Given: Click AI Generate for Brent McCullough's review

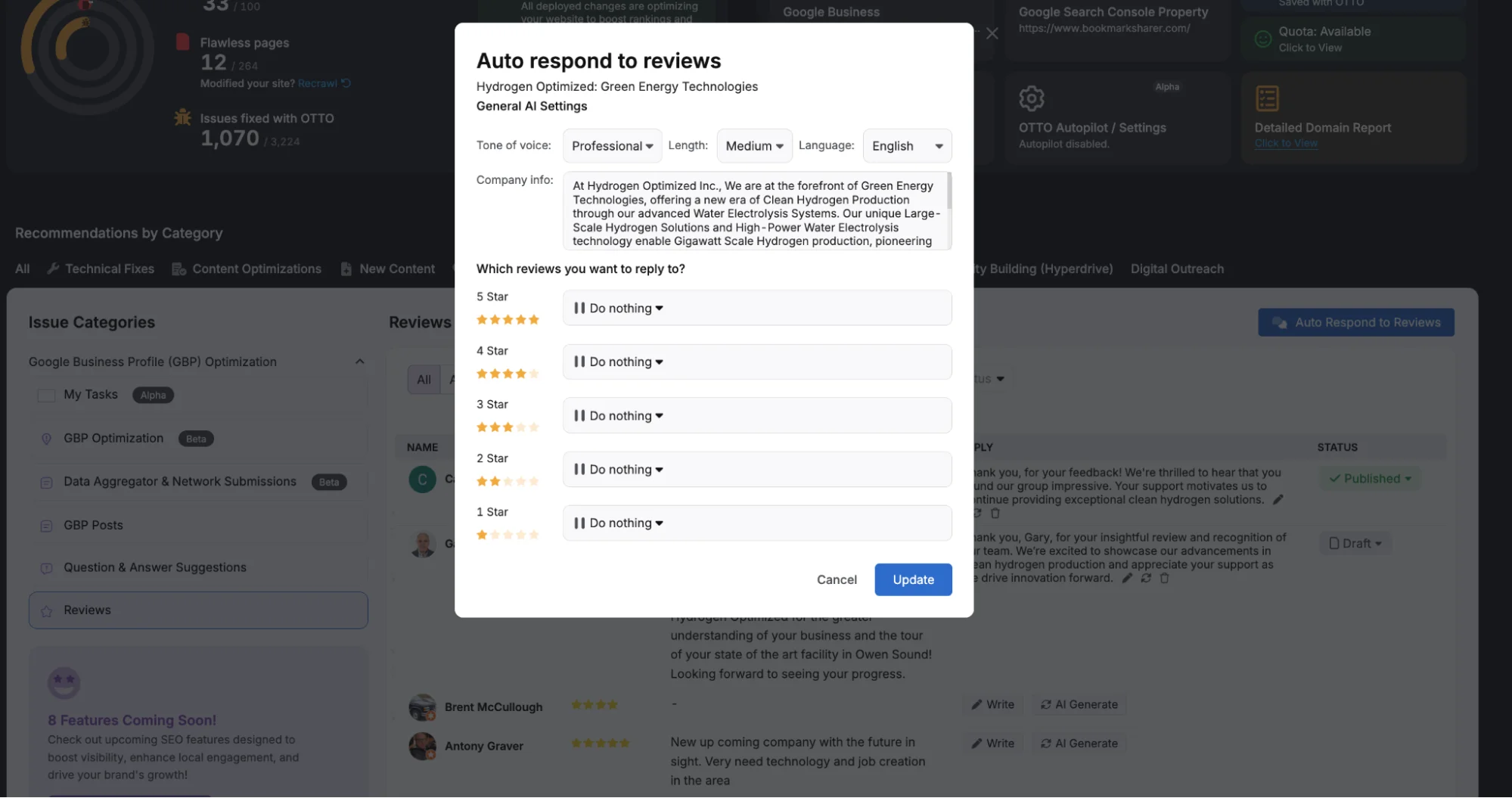Looking at the screenshot, I should 1079,704.
